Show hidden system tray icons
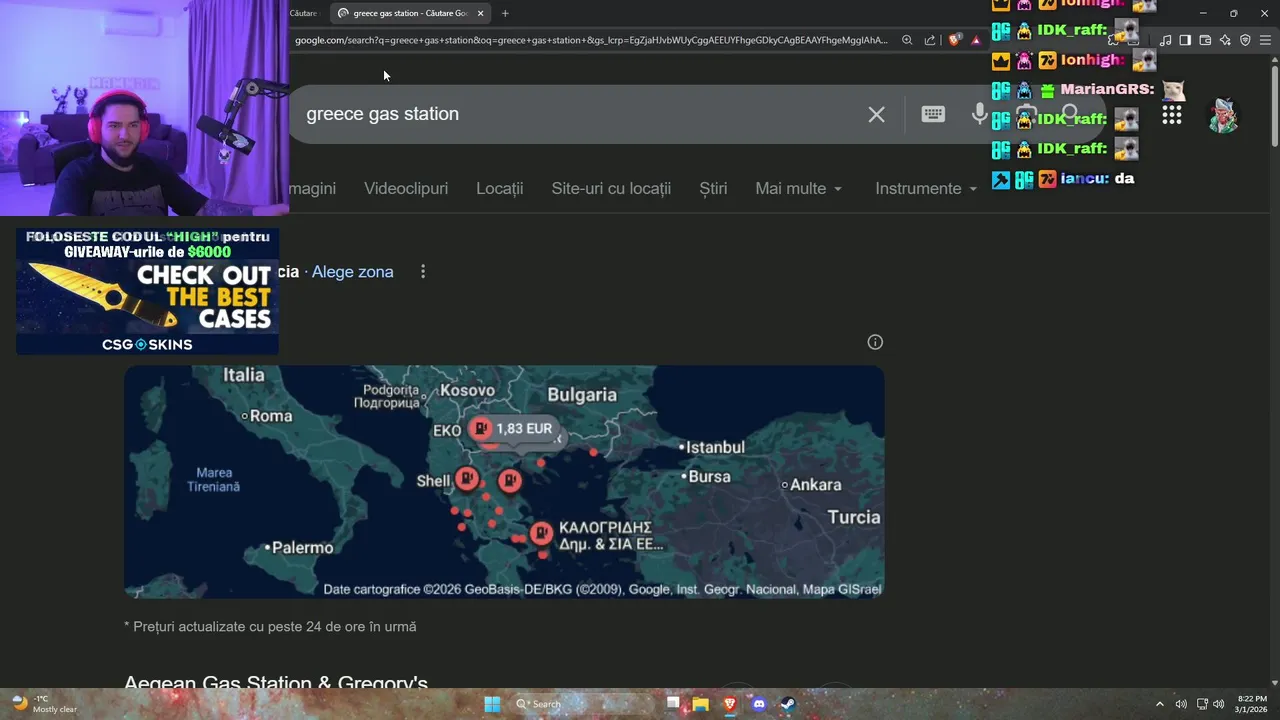1280x720 pixels. click(x=1160, y=704)
